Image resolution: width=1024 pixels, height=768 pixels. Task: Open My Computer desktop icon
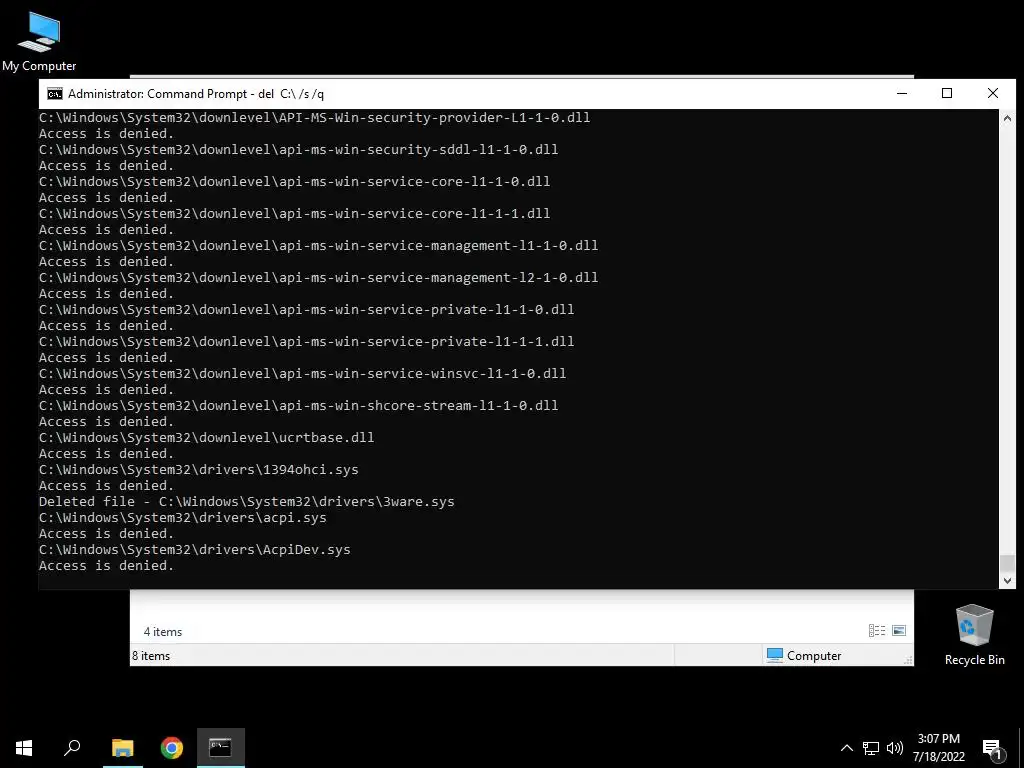coord(39,40)
